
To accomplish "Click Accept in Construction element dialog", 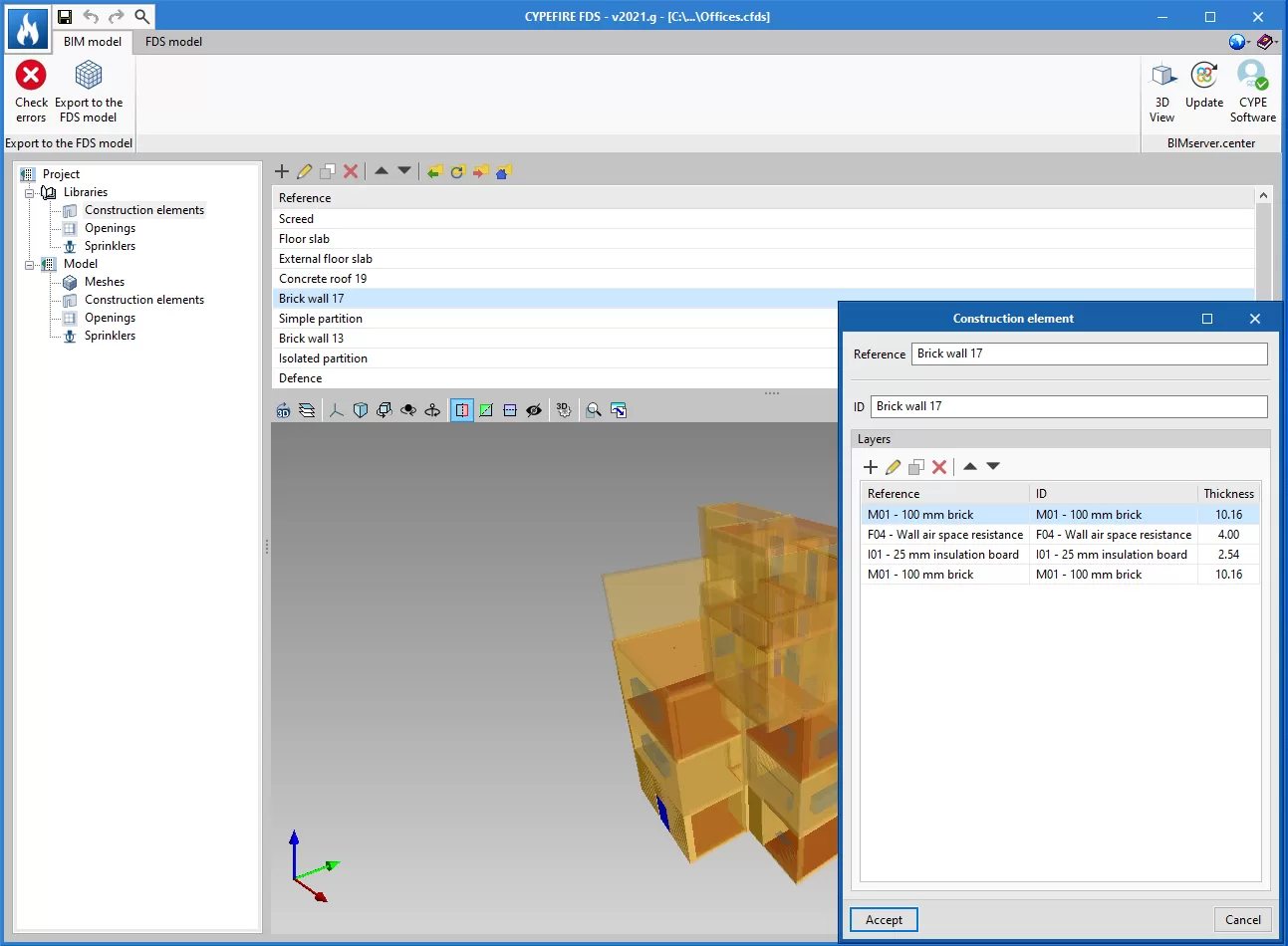I will pyautogui.click(x=884, y=920).
